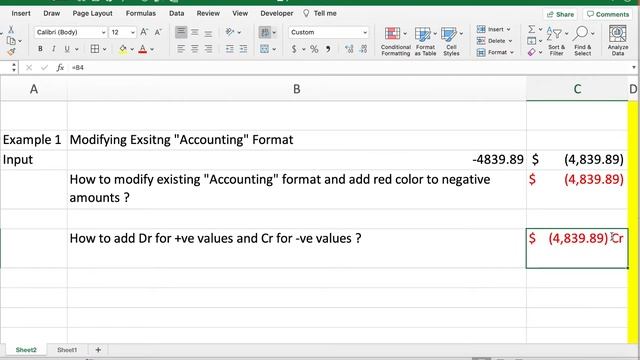Toggle Top Align

pos(181,32)
